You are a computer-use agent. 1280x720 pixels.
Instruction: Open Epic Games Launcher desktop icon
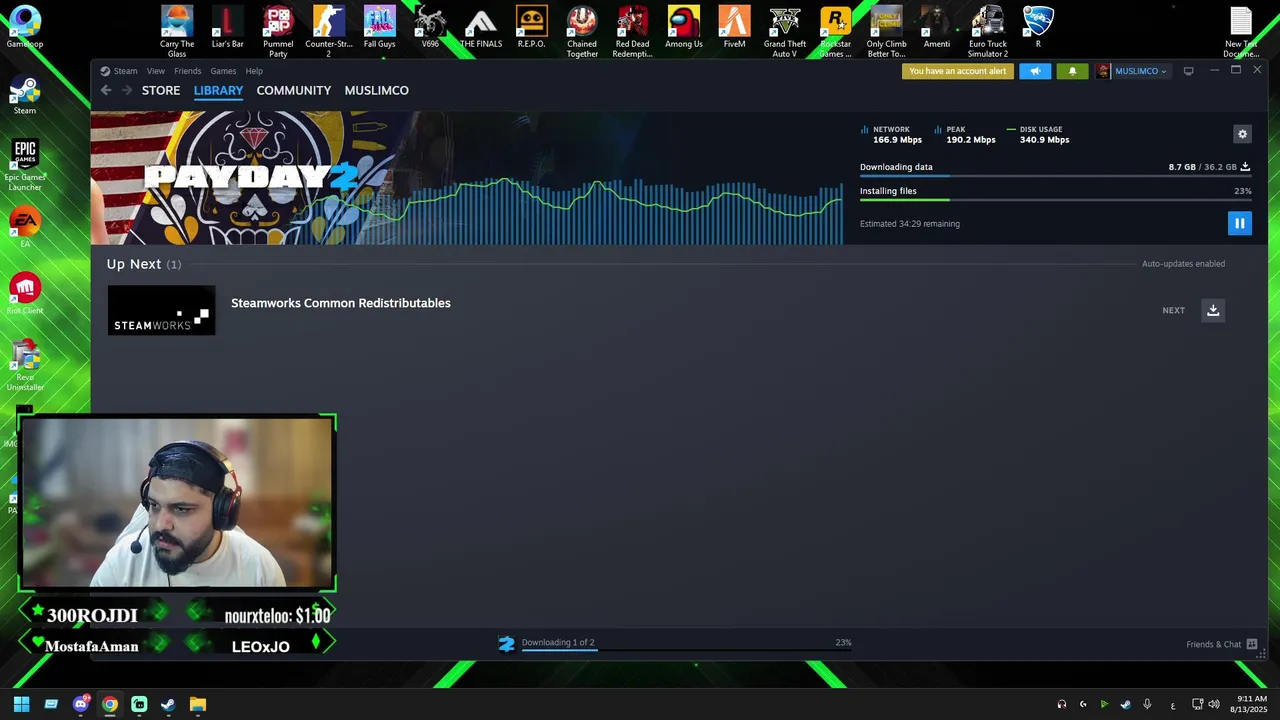click(25, 166)
